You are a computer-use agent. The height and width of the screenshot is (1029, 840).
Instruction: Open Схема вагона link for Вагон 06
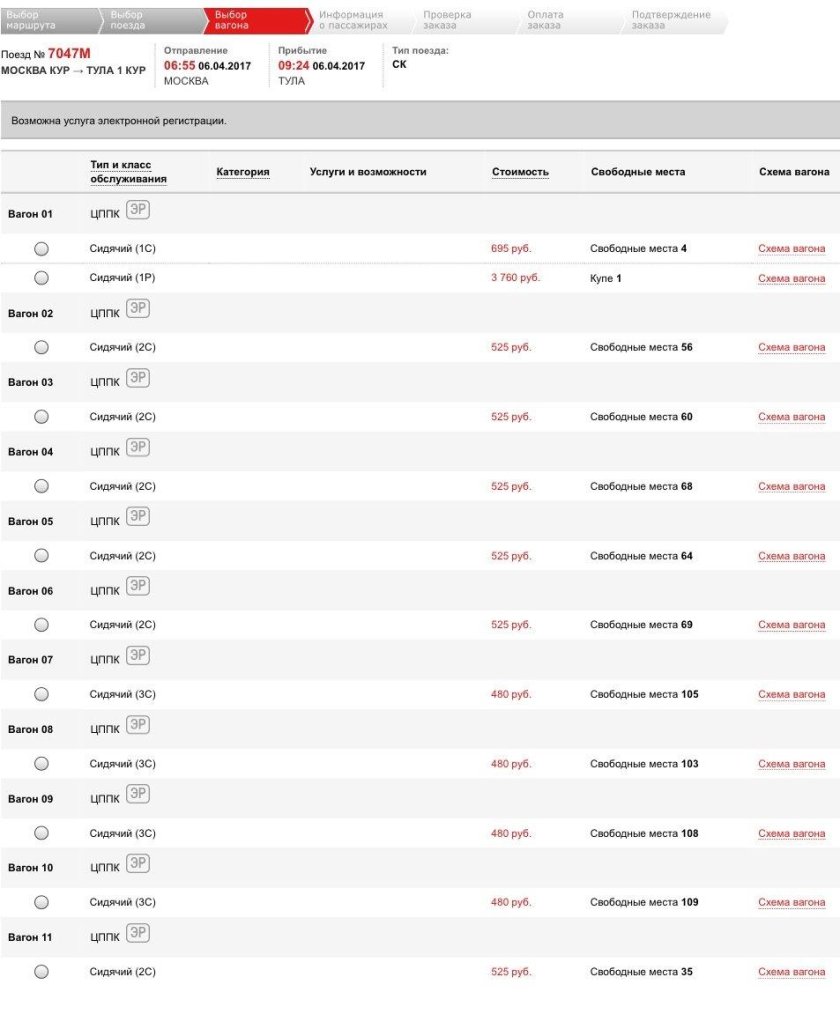pyautogui.click(x=791, y=626)
